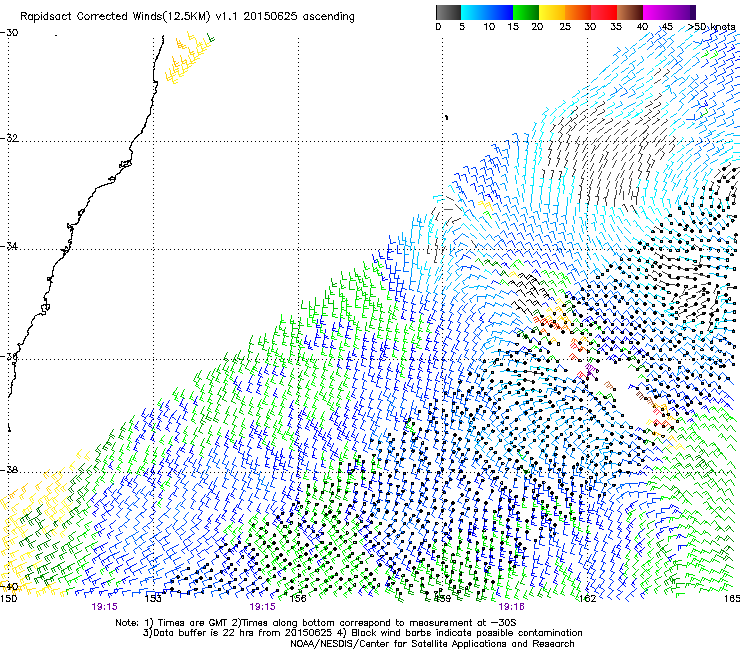
Task: Click the latitude label "-32"
Action: tap(9, 138)
